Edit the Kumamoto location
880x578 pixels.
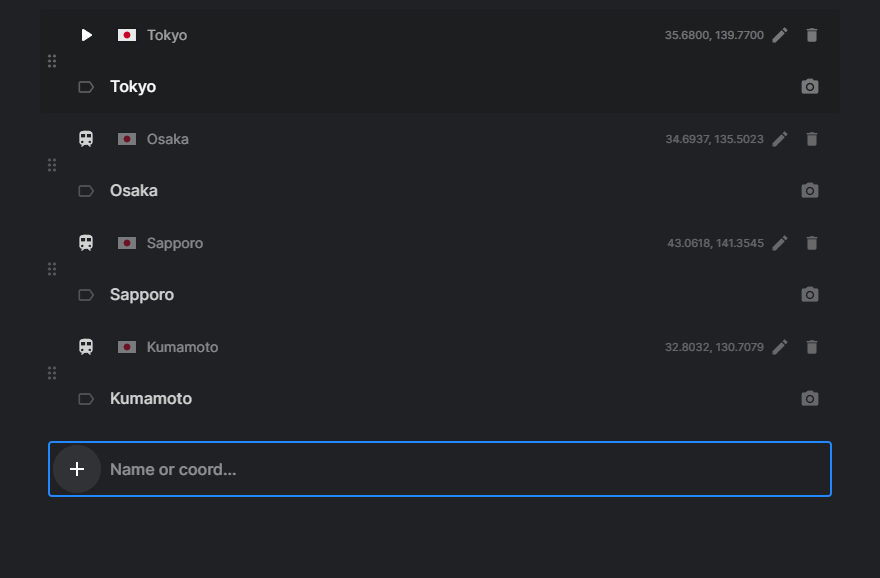(x=780, y=347)
